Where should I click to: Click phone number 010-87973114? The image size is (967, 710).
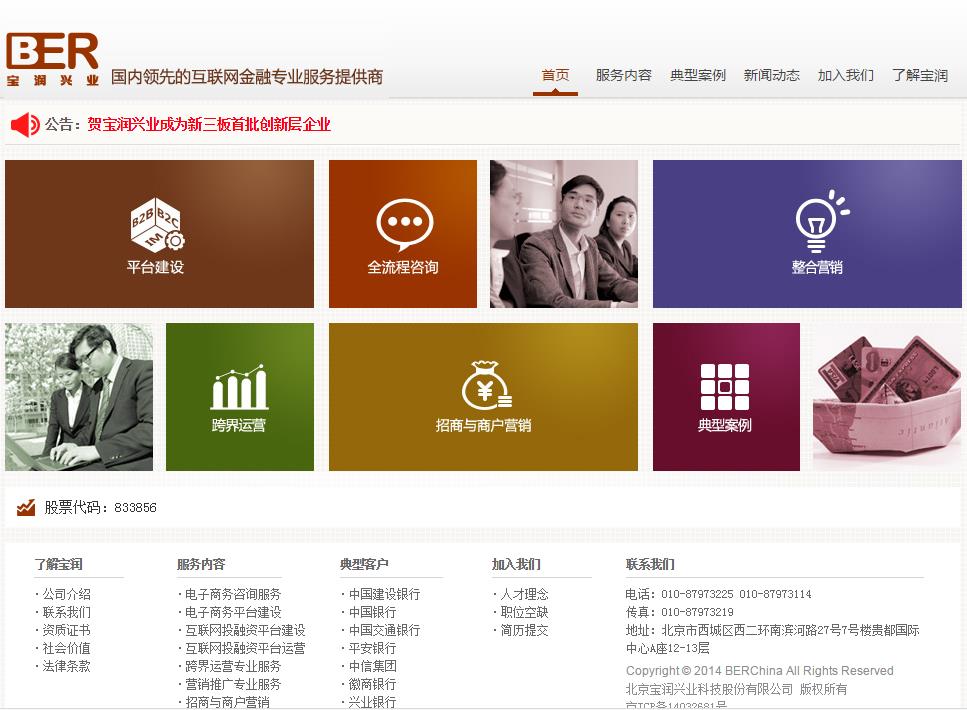coord(775,594)
